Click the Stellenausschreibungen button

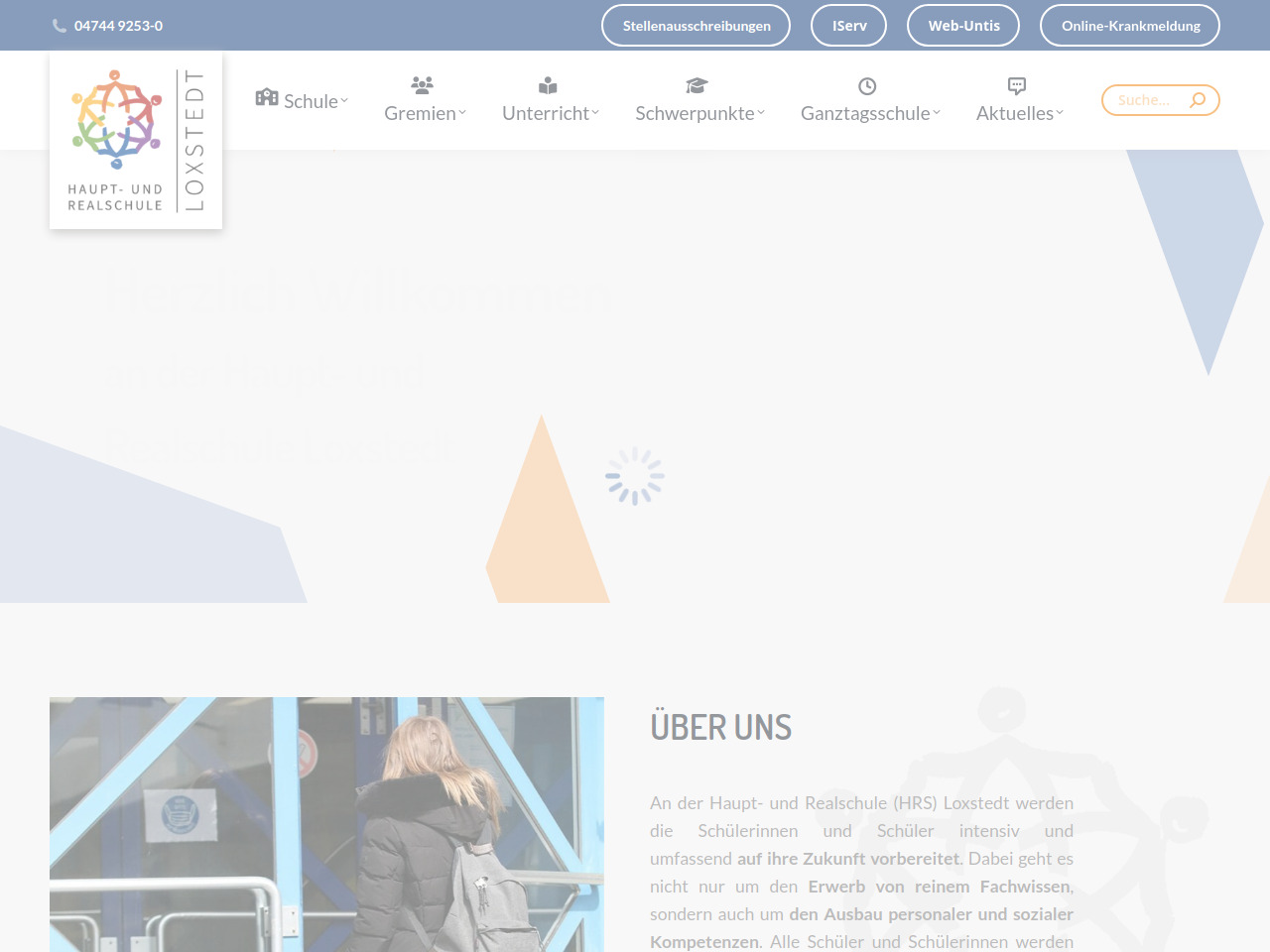(697, 26)
